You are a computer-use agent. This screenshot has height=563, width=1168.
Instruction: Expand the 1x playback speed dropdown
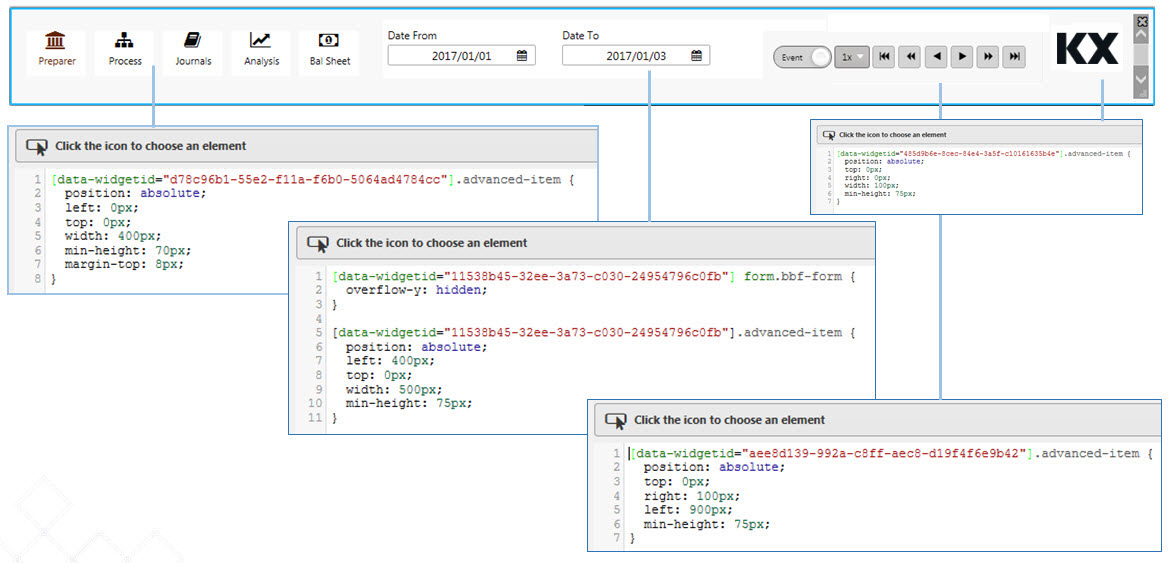(851, 58)
